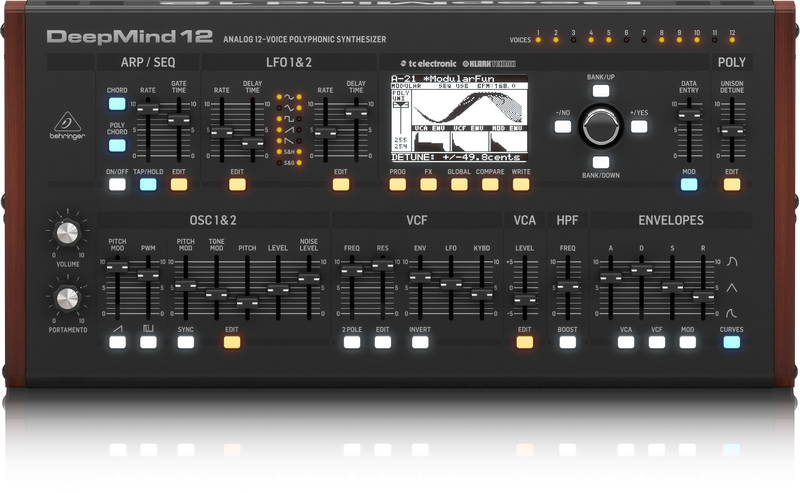Click the envelope Attack (A) slider
Image resolution: width=800 pixels, height=493 pixels.
611,277
